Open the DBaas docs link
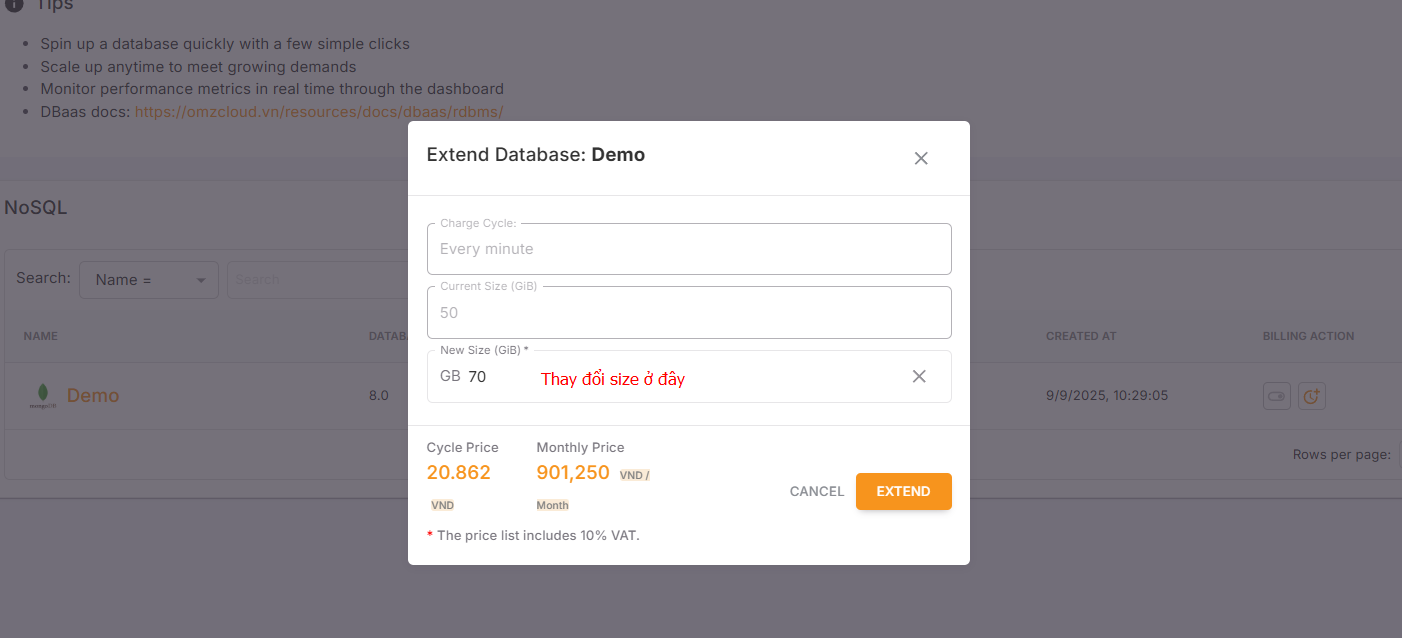 point(318,111)
